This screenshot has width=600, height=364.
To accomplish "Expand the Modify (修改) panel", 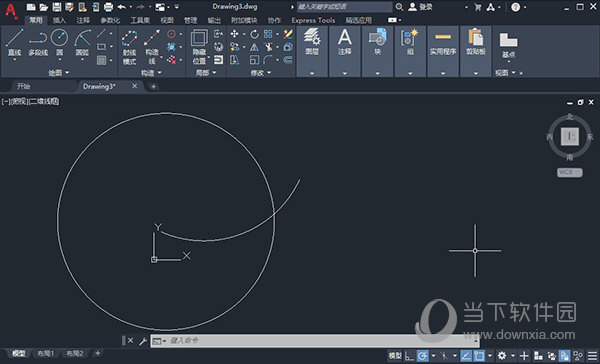I will coord(261,73).
